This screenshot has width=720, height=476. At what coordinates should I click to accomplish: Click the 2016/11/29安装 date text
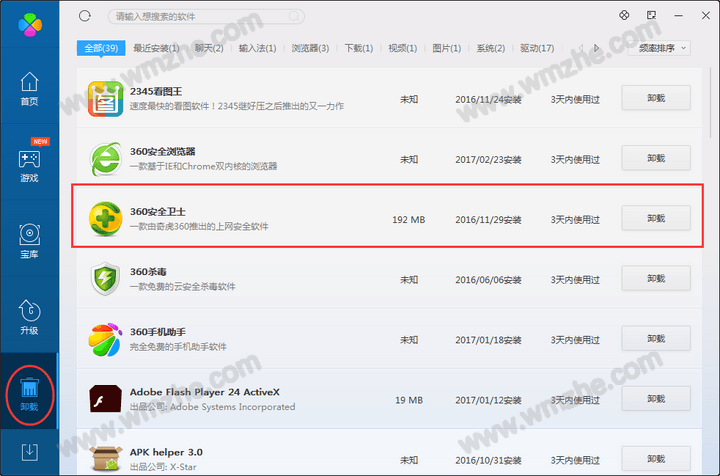point(488,220)
